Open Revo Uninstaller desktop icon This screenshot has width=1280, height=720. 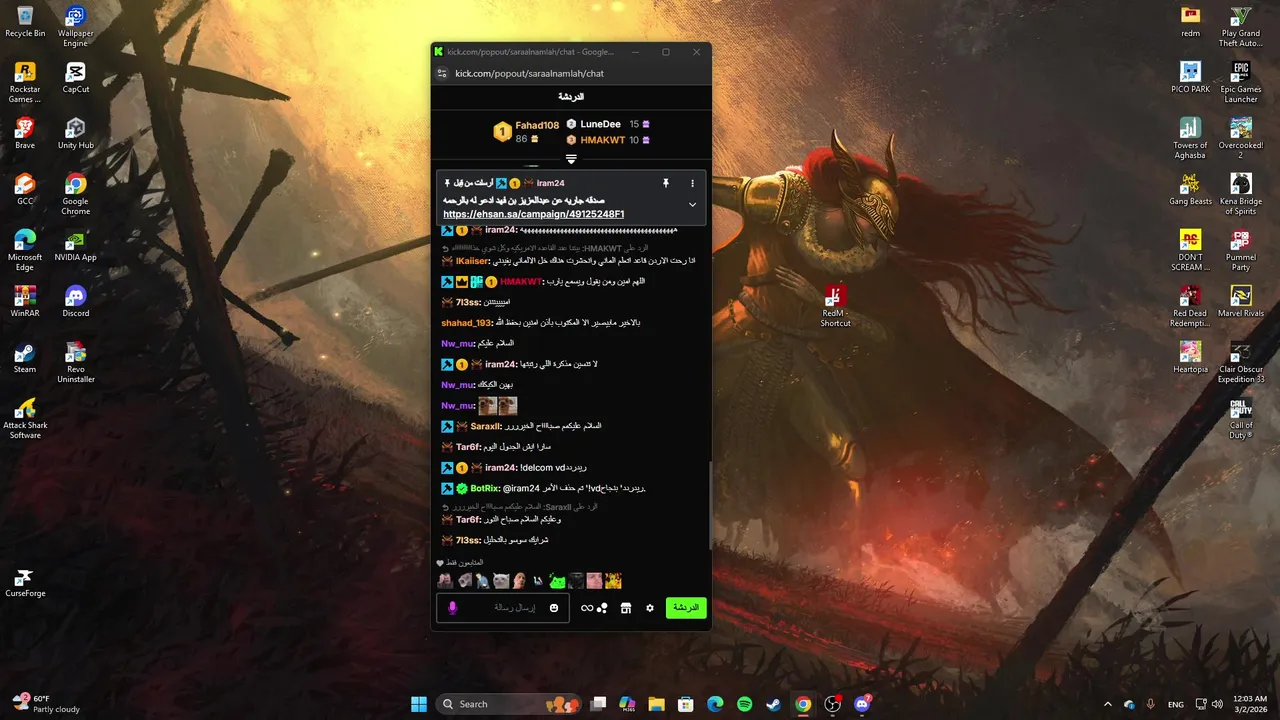pos(75,362)
